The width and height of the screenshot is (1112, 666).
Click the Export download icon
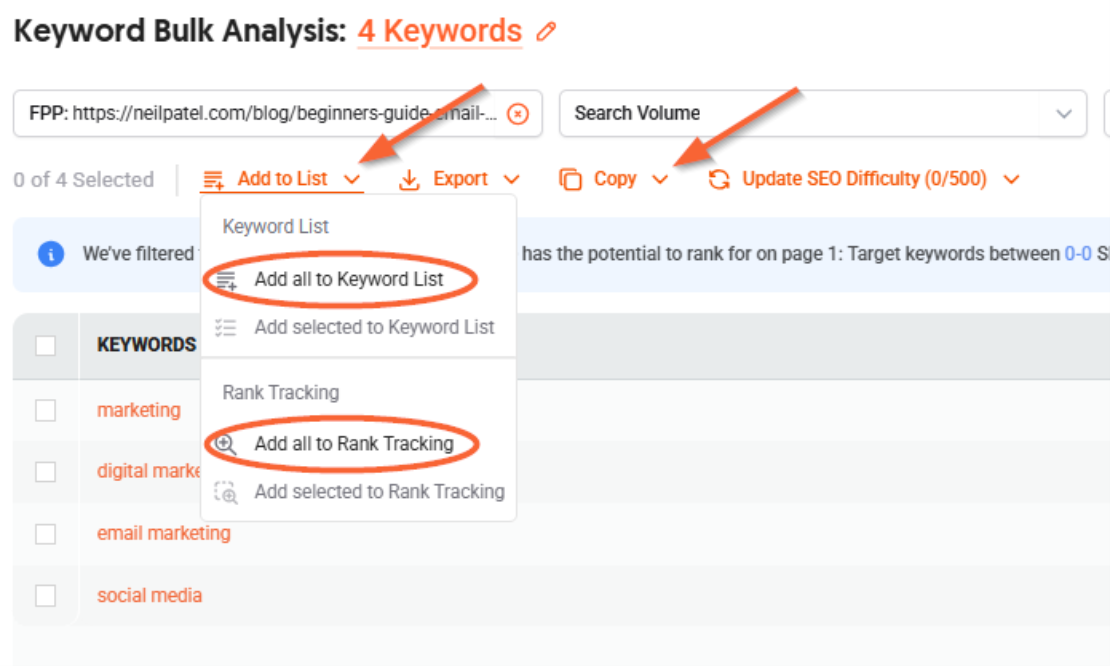coord(409,180)
